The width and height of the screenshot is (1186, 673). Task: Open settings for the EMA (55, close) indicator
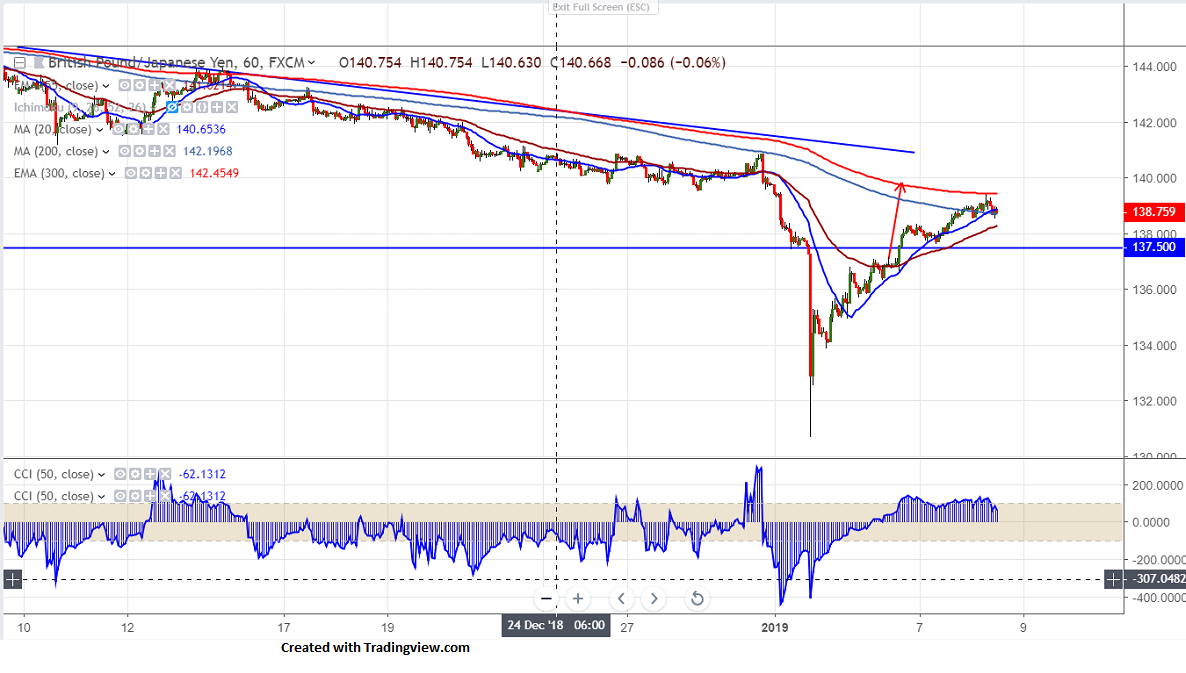pyautogui.click(x=140, y=85)
